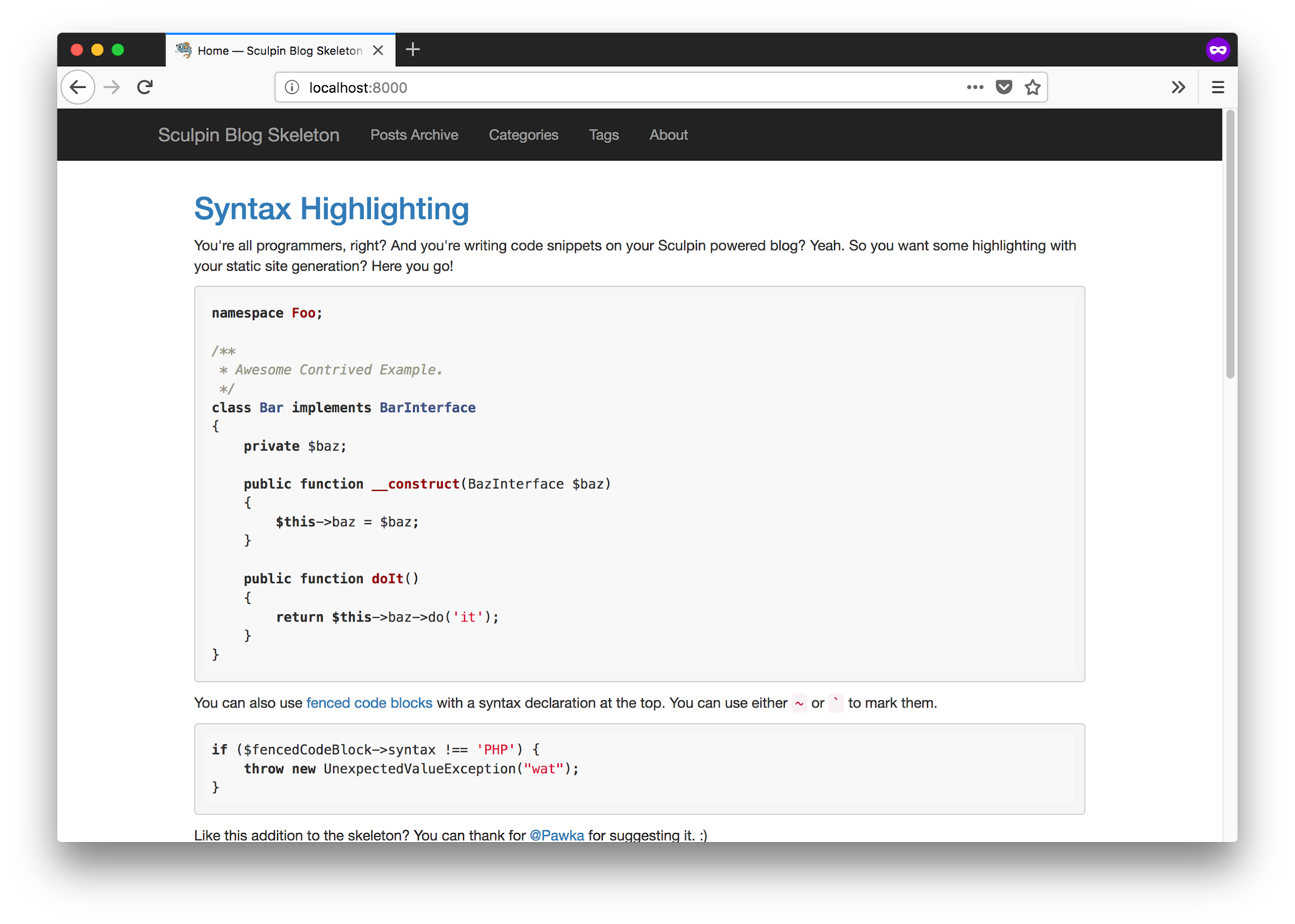This screenshot has height=924, width=1295.
Task: Open the site information icon in address bar
Action: pos(292,87)
